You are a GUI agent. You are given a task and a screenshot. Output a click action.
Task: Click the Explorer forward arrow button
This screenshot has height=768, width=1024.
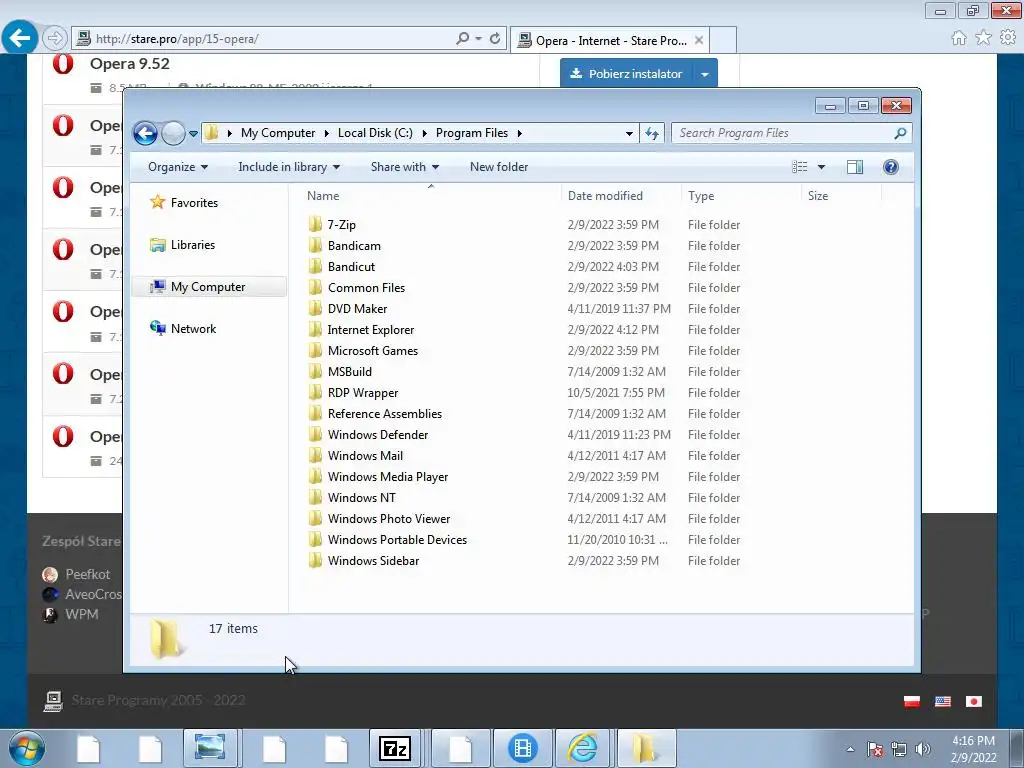(x=173, y=133)
